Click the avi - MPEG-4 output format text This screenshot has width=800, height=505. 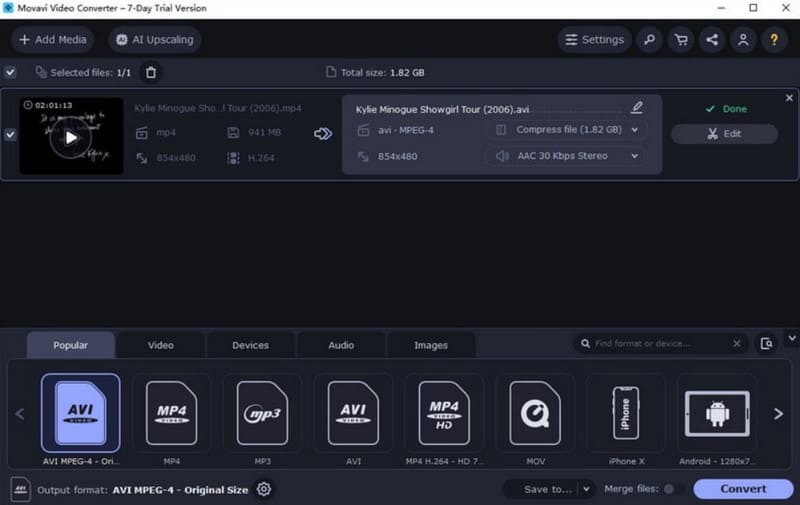pyautogui.click(x=406, y=130)
